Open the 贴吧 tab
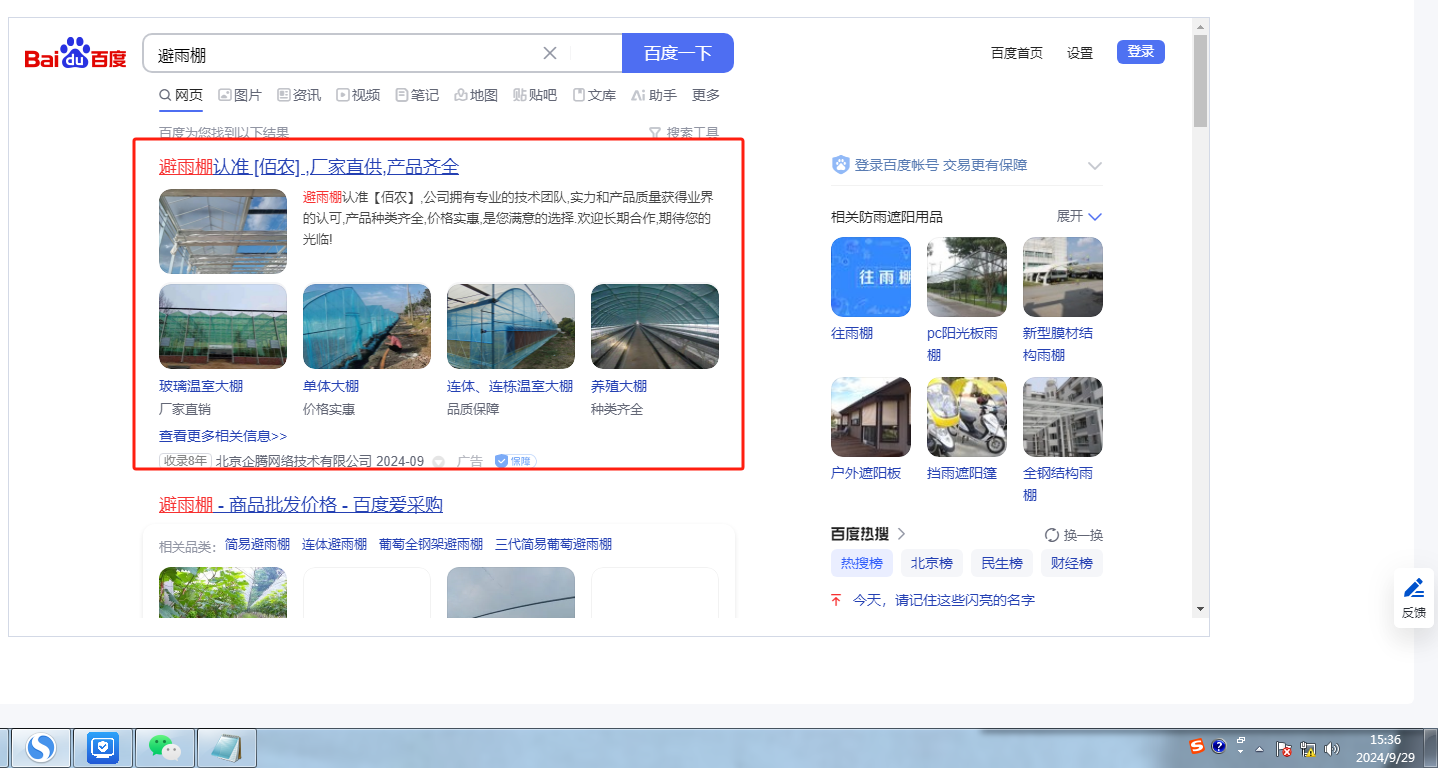 535,95
